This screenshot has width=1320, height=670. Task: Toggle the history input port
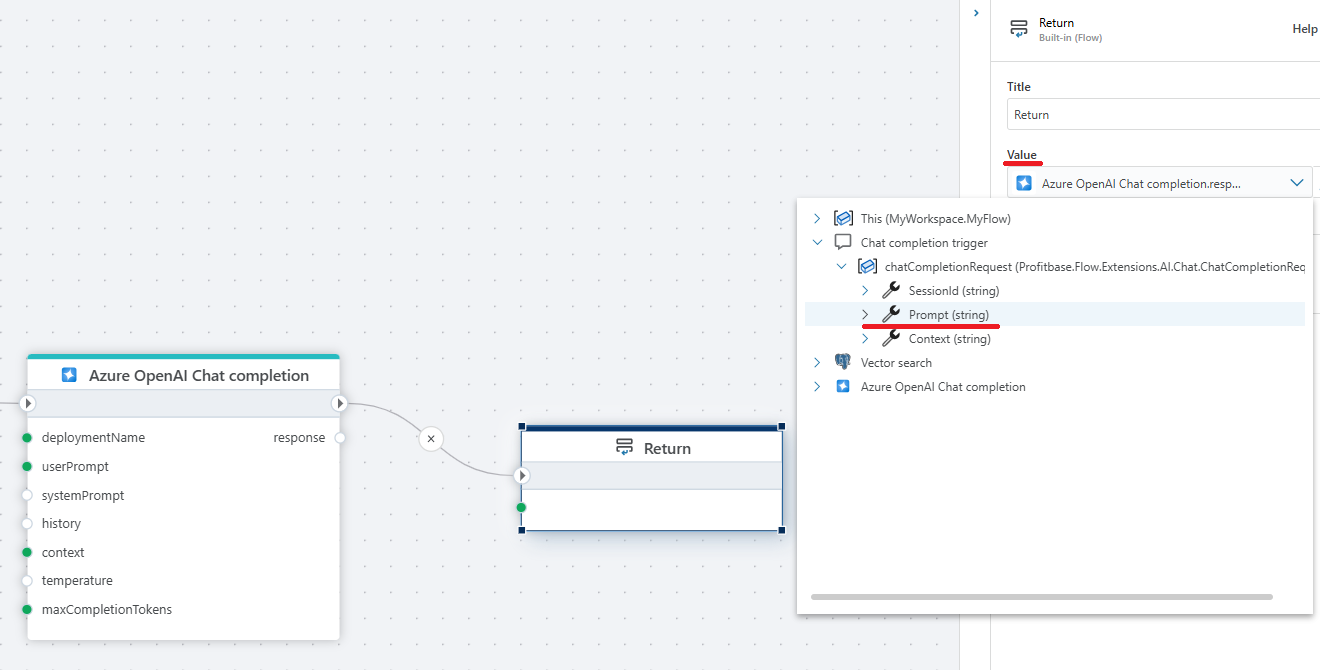point(28,524)
